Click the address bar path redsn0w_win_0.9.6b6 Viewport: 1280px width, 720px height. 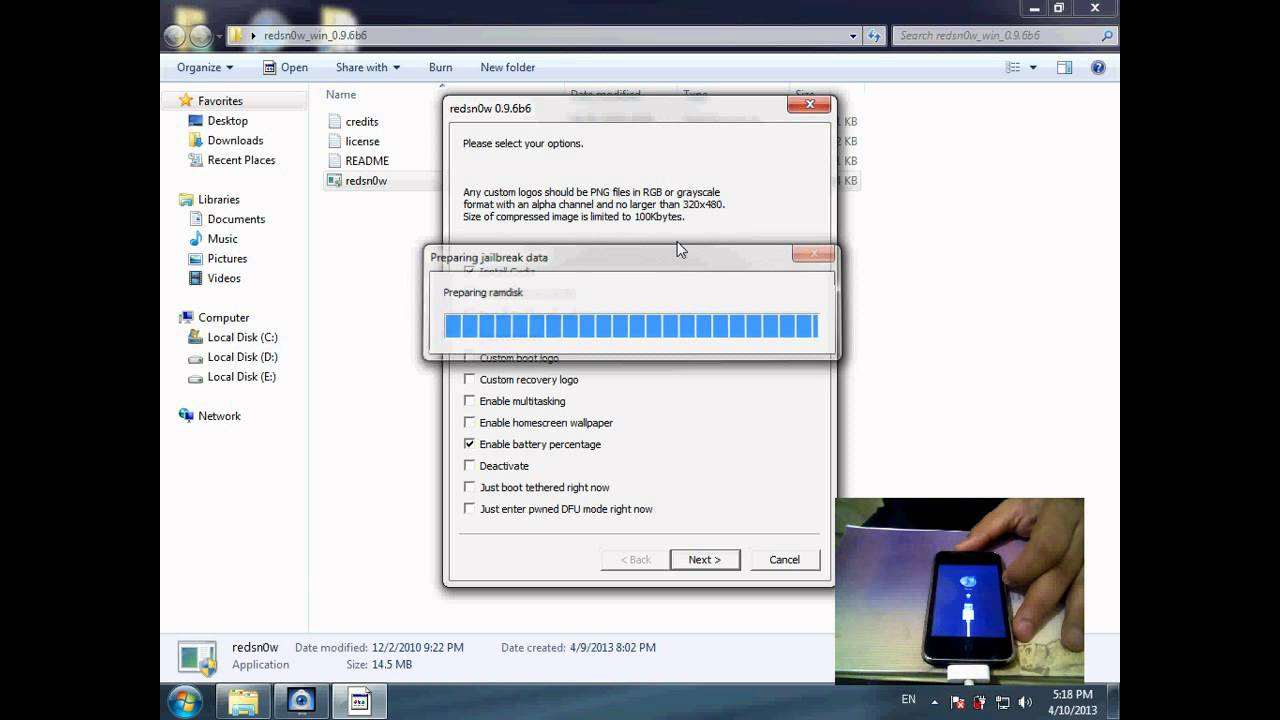(x=315, y=36)
